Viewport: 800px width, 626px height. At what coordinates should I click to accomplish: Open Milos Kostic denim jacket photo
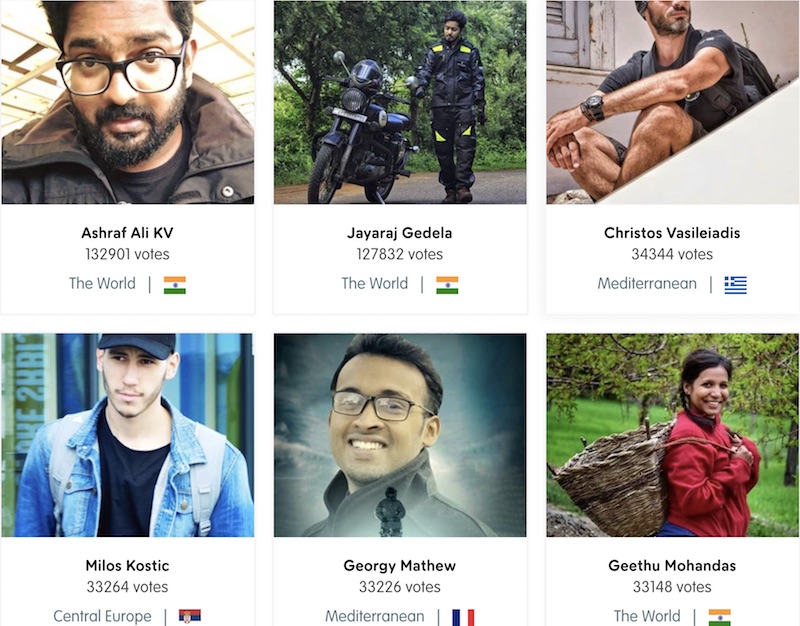pyautogui.click(x=128, y=435)
